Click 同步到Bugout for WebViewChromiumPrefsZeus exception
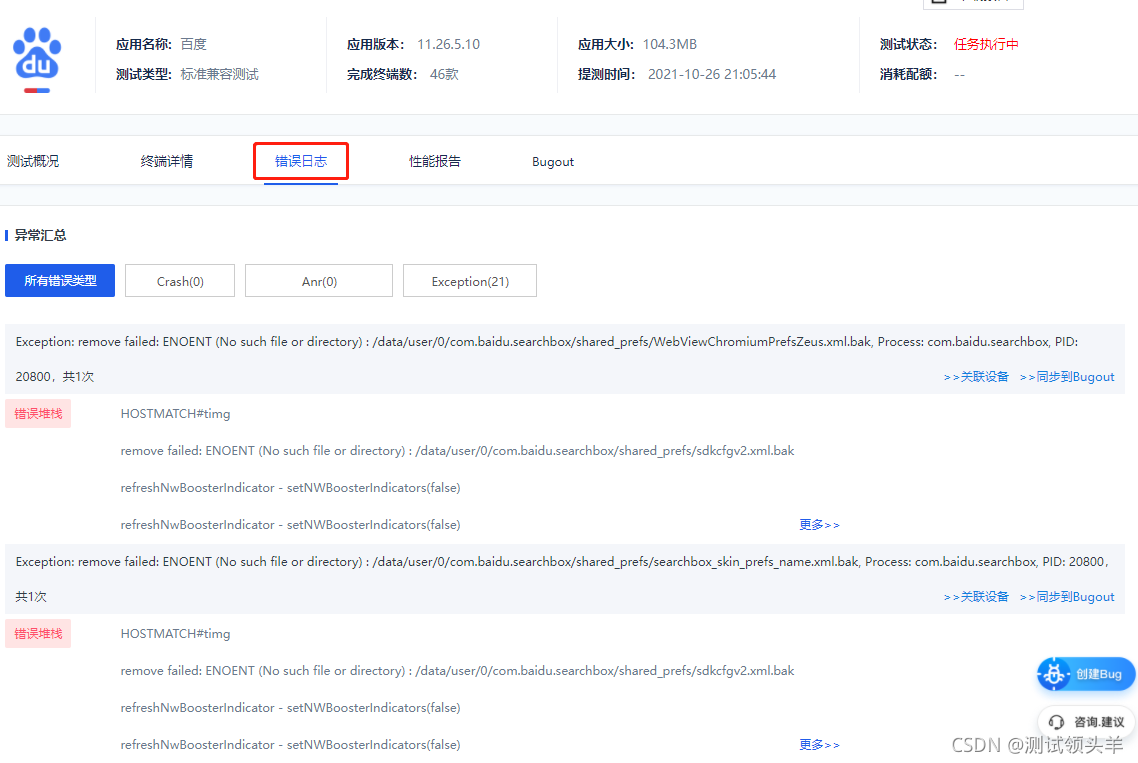 click(x=1067, y=377)
